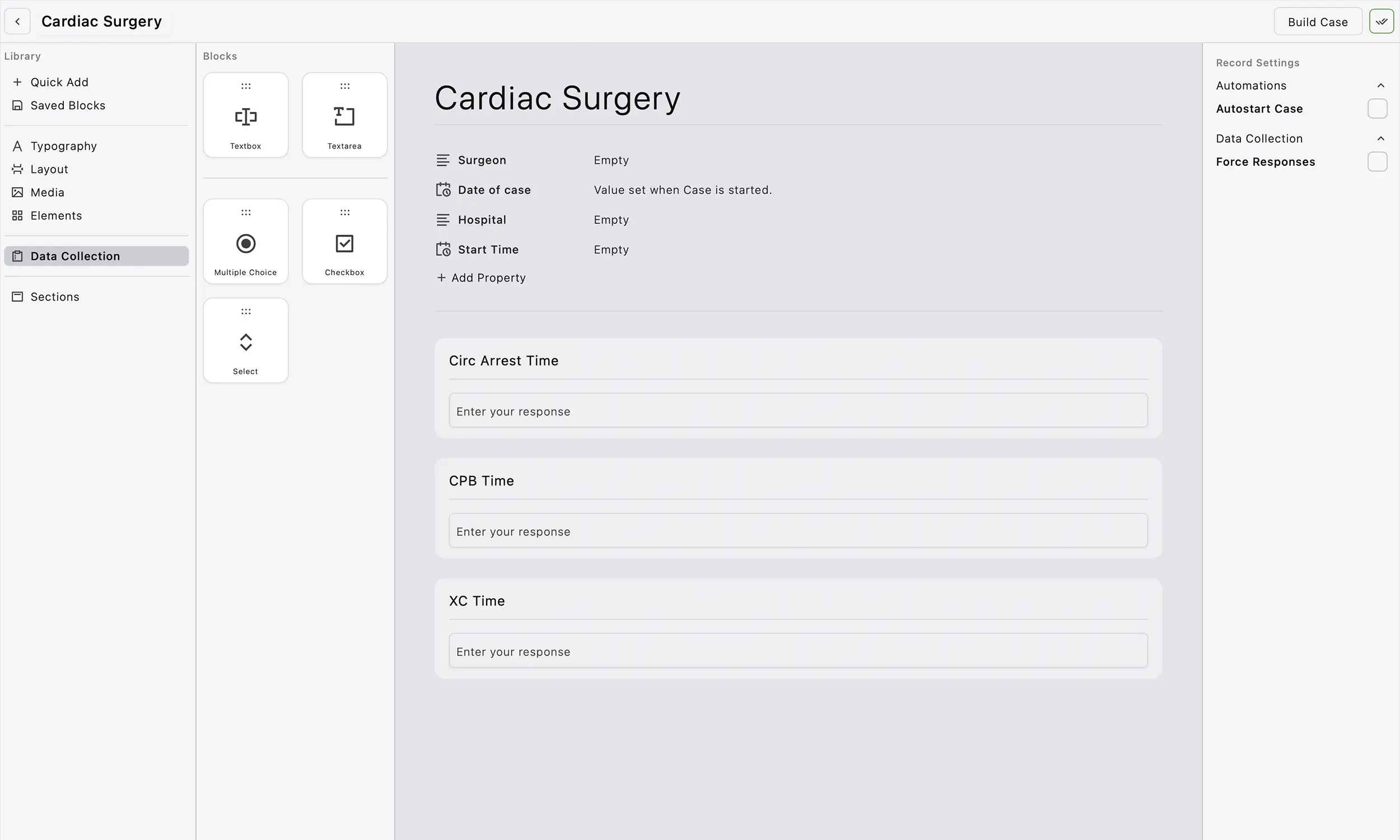Collapse the Data Collection settings section
The height and width of the screenshot is (840, 1400).
coord(1381,138)
